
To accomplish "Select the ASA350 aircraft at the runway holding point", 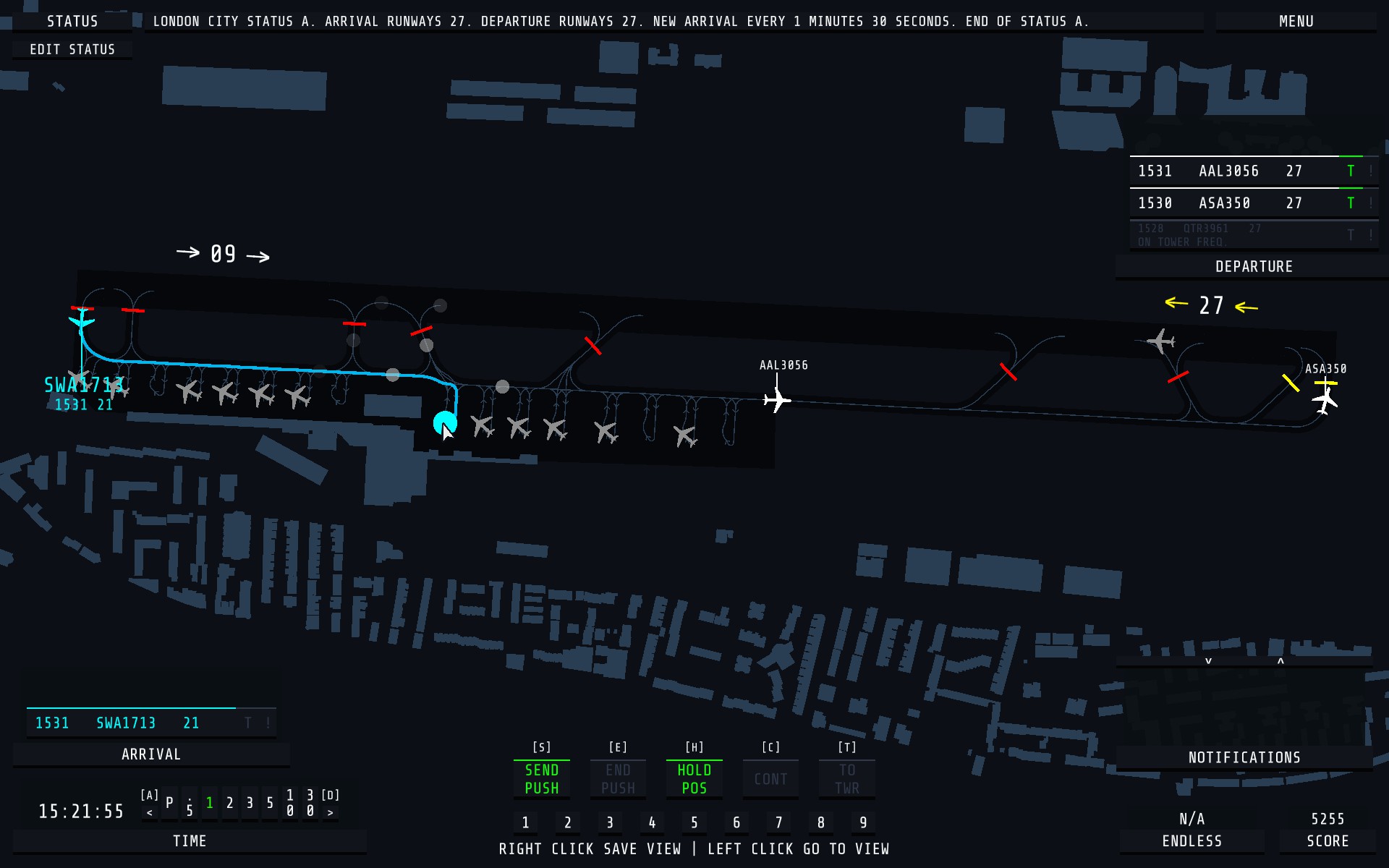I will click(x=1325, y=400).
